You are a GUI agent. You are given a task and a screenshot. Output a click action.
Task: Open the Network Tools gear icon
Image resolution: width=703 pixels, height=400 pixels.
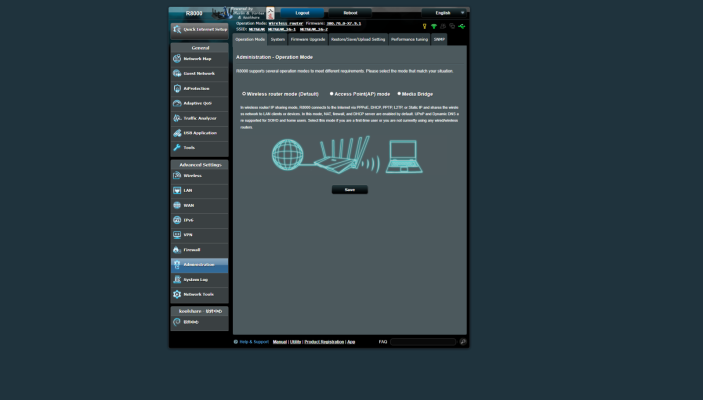click(177, 295)
